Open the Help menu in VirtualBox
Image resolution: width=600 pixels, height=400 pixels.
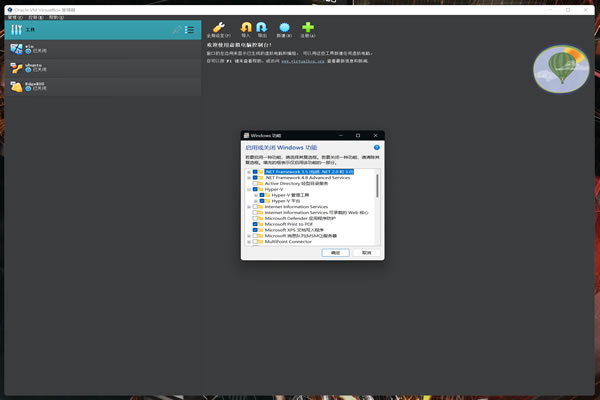(x=56, y=17)
